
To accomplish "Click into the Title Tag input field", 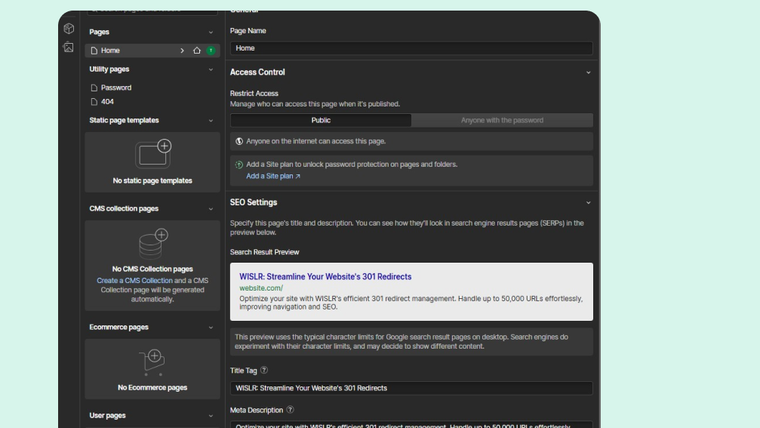I will [x=411, y=388].
